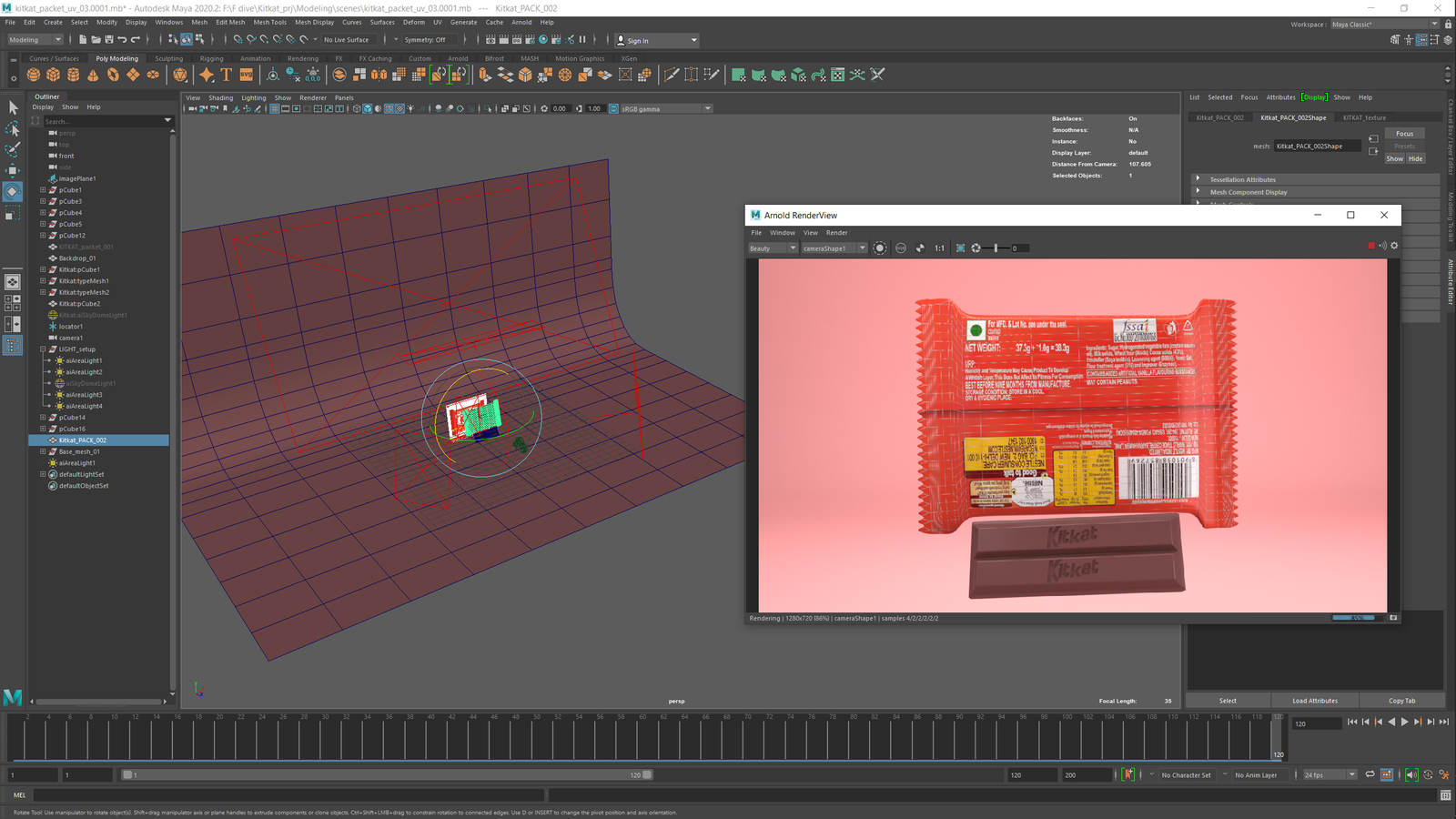Open the Modeling menu set dropdown

point(35,40)
